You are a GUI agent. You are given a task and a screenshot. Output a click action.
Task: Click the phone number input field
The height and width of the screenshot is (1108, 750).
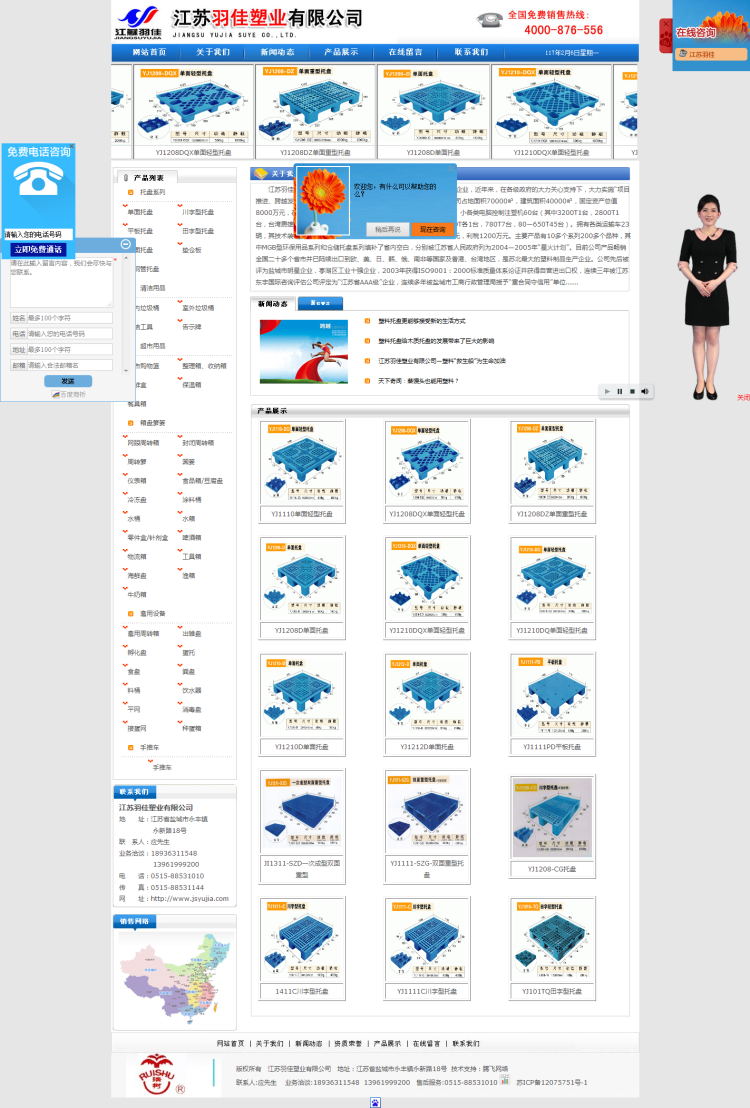37,234
